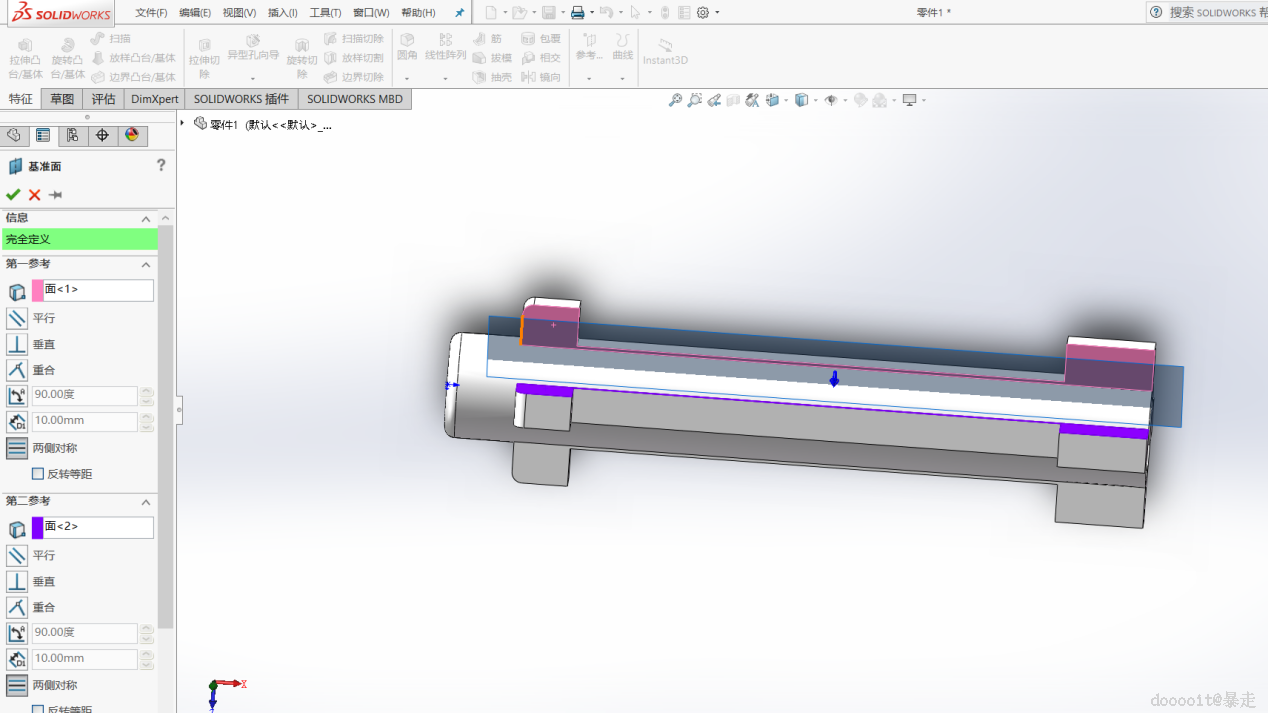Viewport: 1268px width, 713px height.
Task: Expand the 零件1 feature tree node
Action: coord(182,123)
